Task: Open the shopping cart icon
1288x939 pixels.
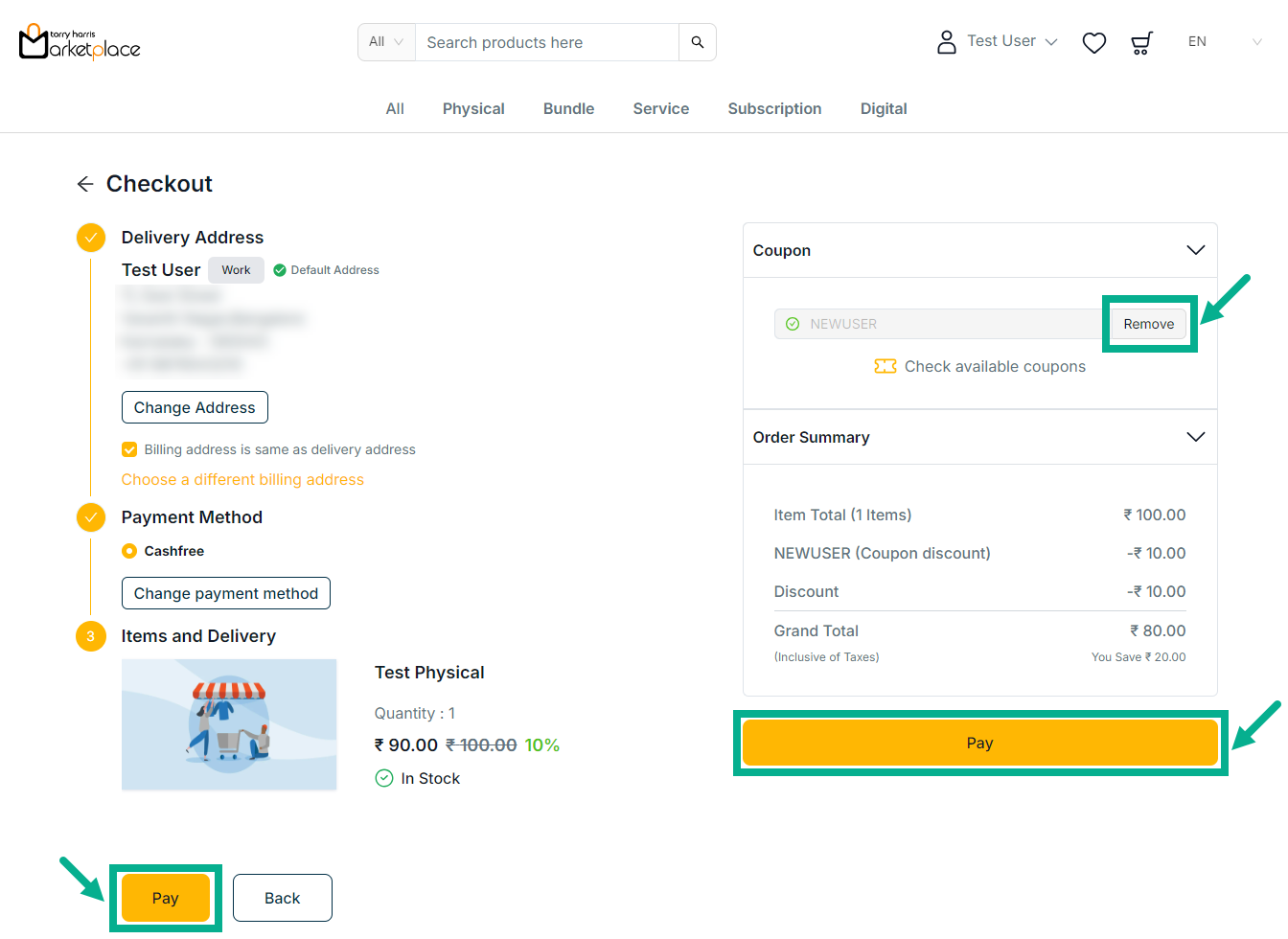Action: pyautogui.click(x=1140, y=43)
